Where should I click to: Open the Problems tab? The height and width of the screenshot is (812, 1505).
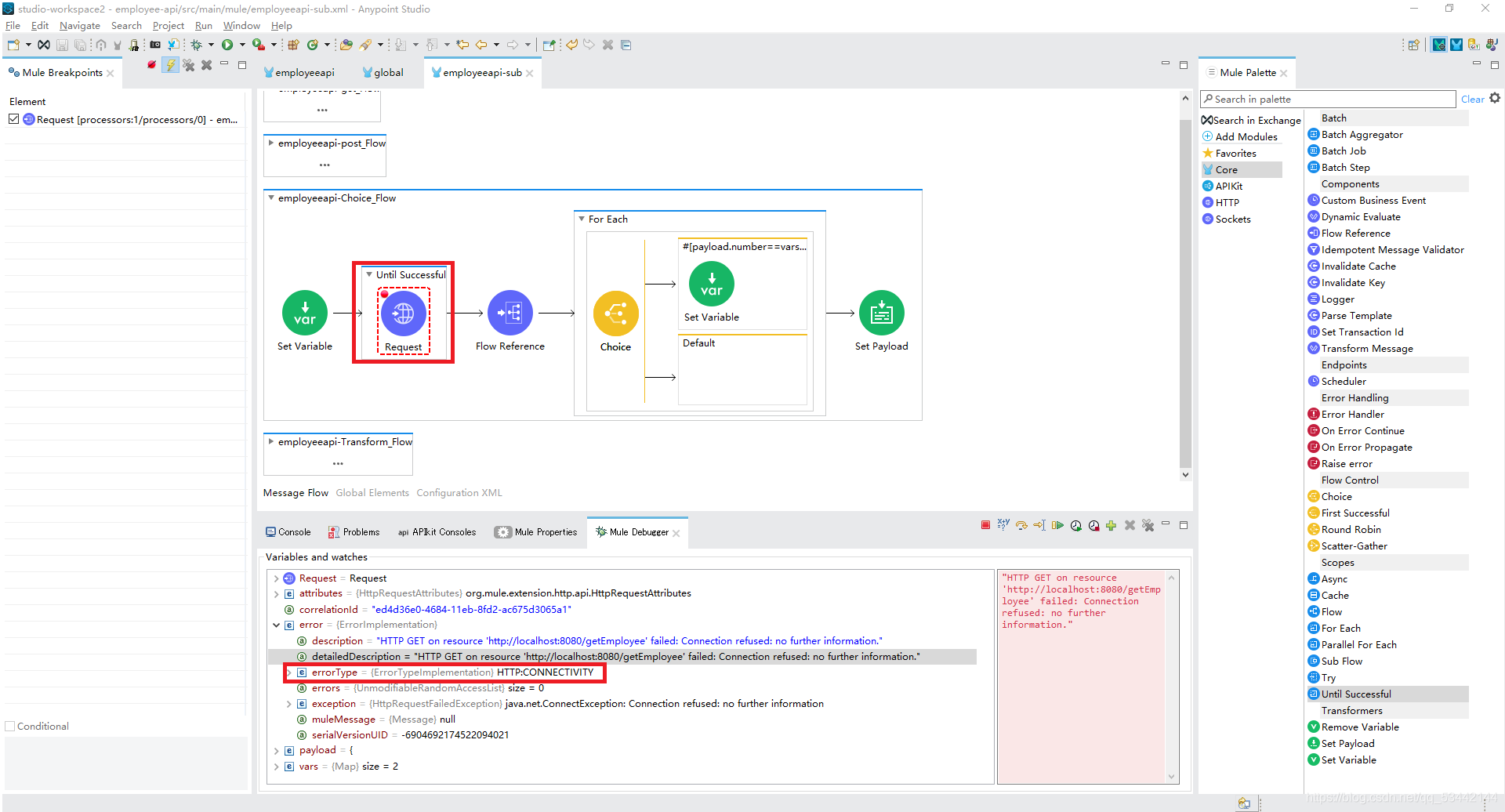point(354,531)
